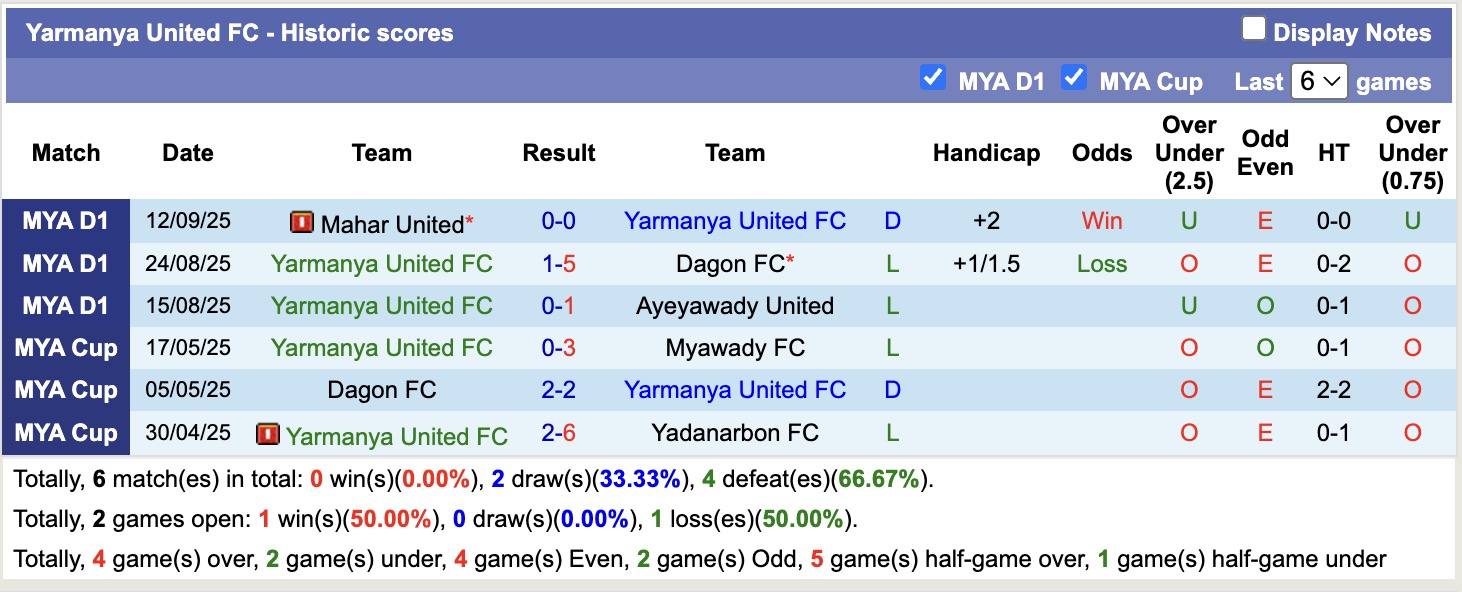
Task: Uncheck the MYA Cup filter
Action: click(1074, 77)
